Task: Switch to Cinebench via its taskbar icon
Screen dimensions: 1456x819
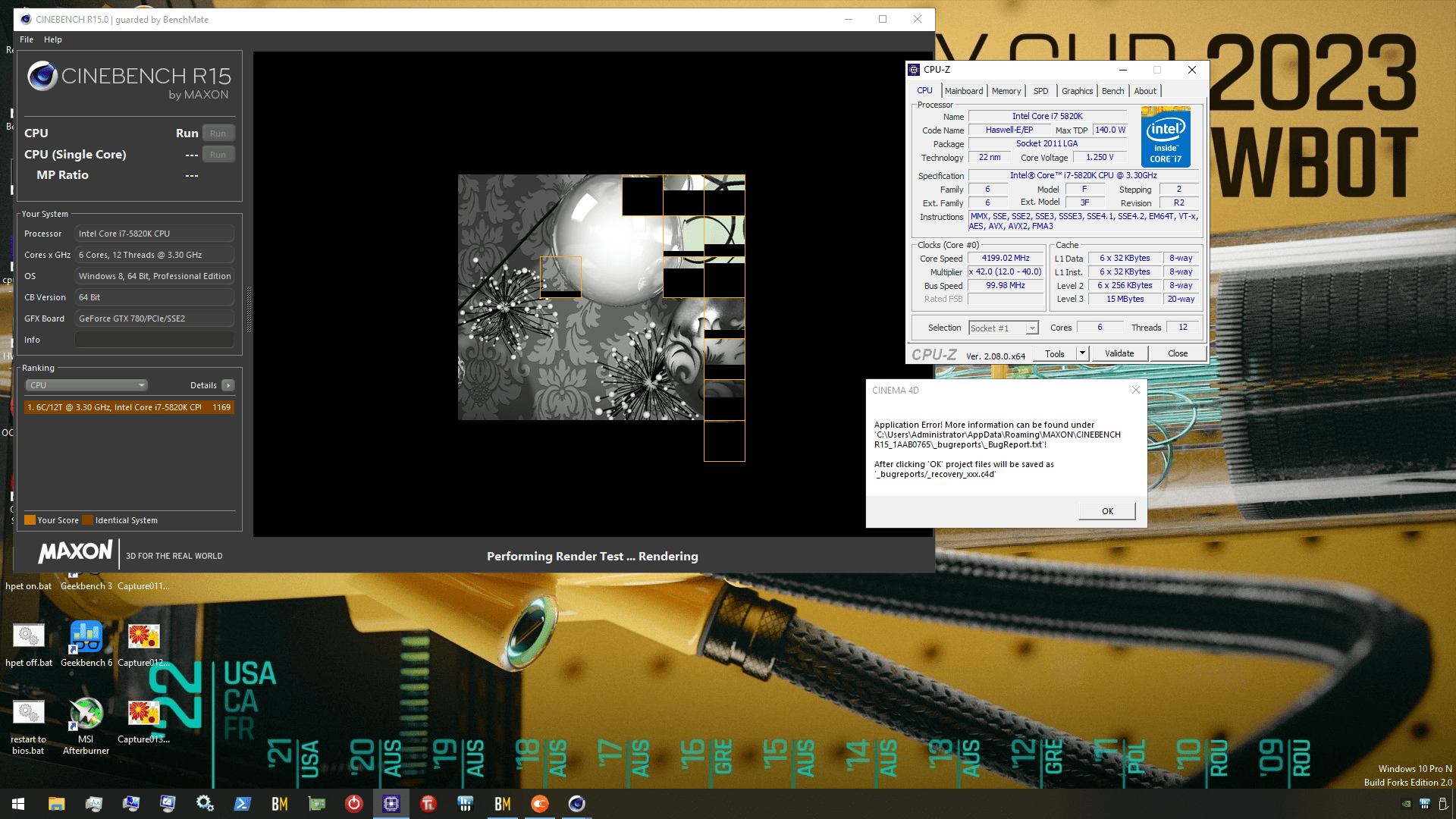Action: pyautogui.click(x=576, y=804)
